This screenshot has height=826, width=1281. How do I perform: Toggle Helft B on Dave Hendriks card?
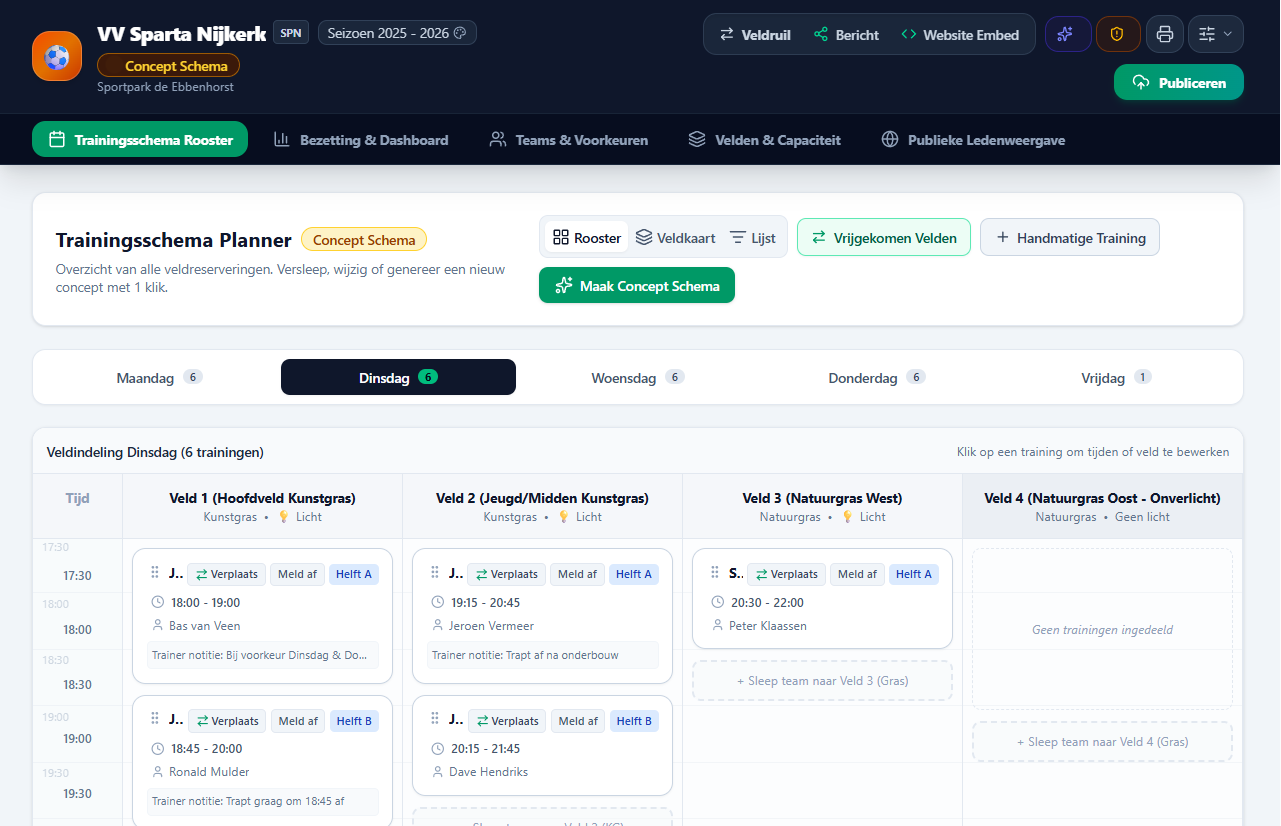click(634, 721)
